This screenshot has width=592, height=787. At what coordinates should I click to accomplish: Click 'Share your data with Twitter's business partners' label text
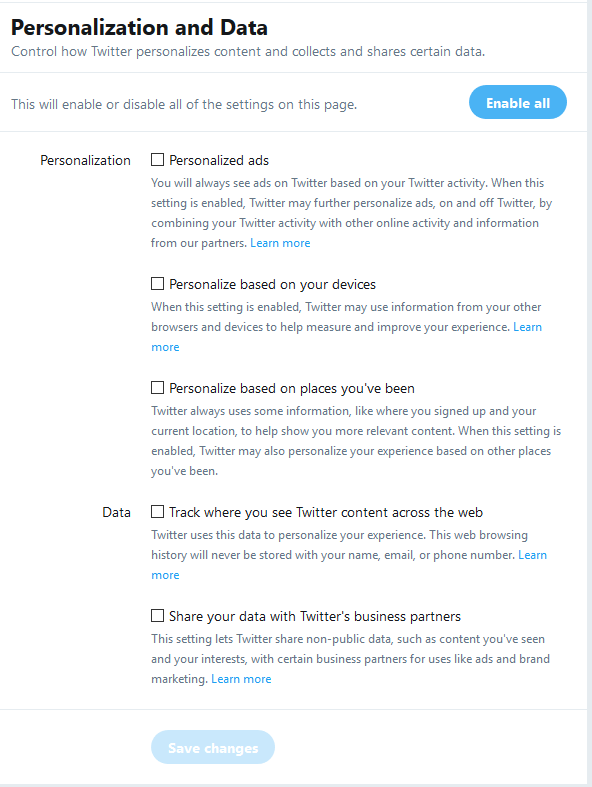click(x=315, y=616)
